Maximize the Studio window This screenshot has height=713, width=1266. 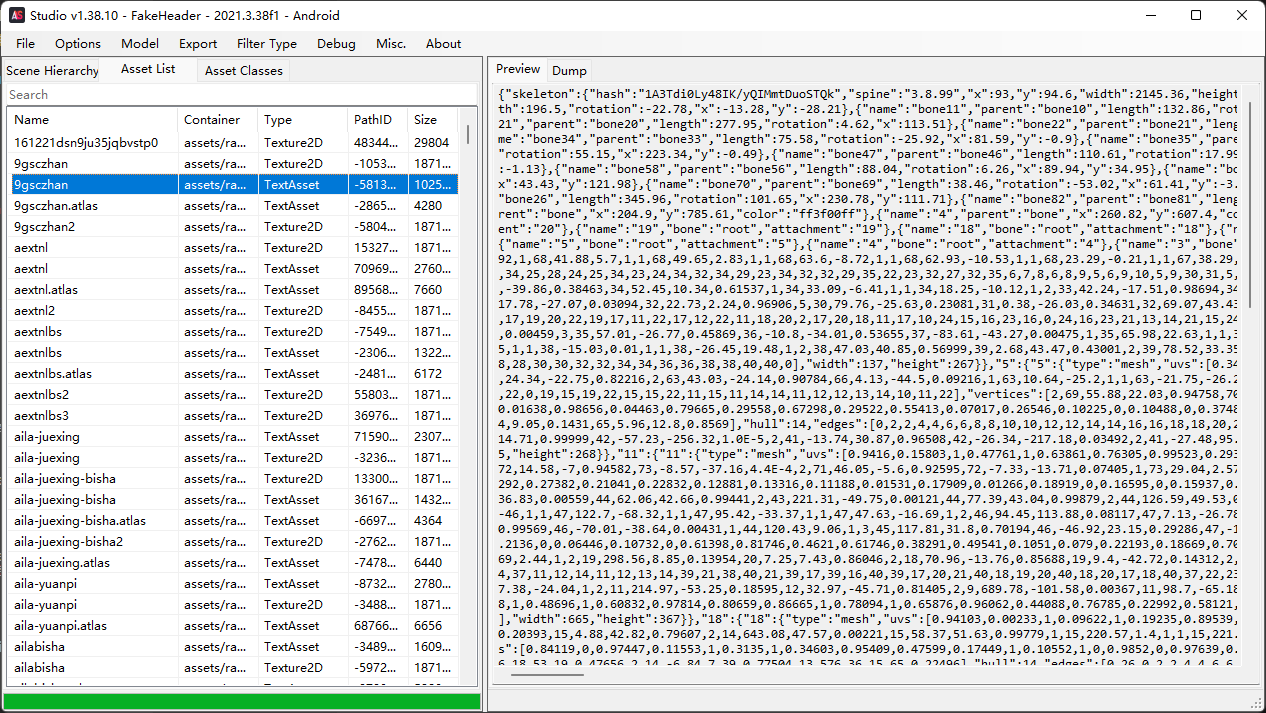pos(1196,15)
